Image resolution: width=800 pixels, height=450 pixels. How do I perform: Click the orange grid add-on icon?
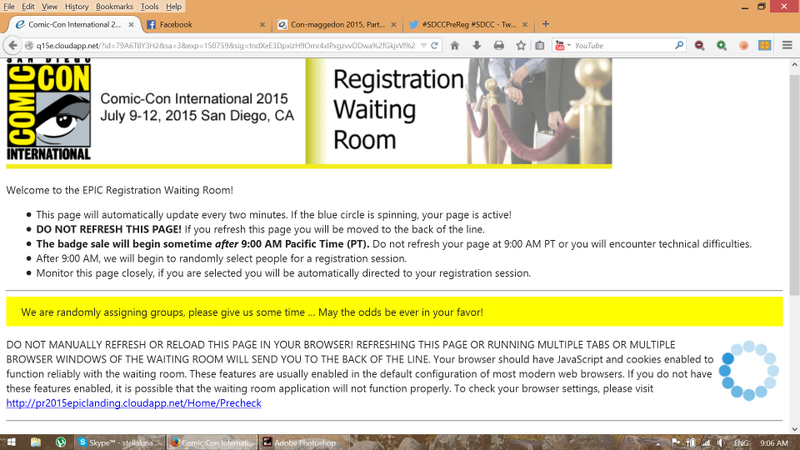pyautogui.click(x=764, y=45)
